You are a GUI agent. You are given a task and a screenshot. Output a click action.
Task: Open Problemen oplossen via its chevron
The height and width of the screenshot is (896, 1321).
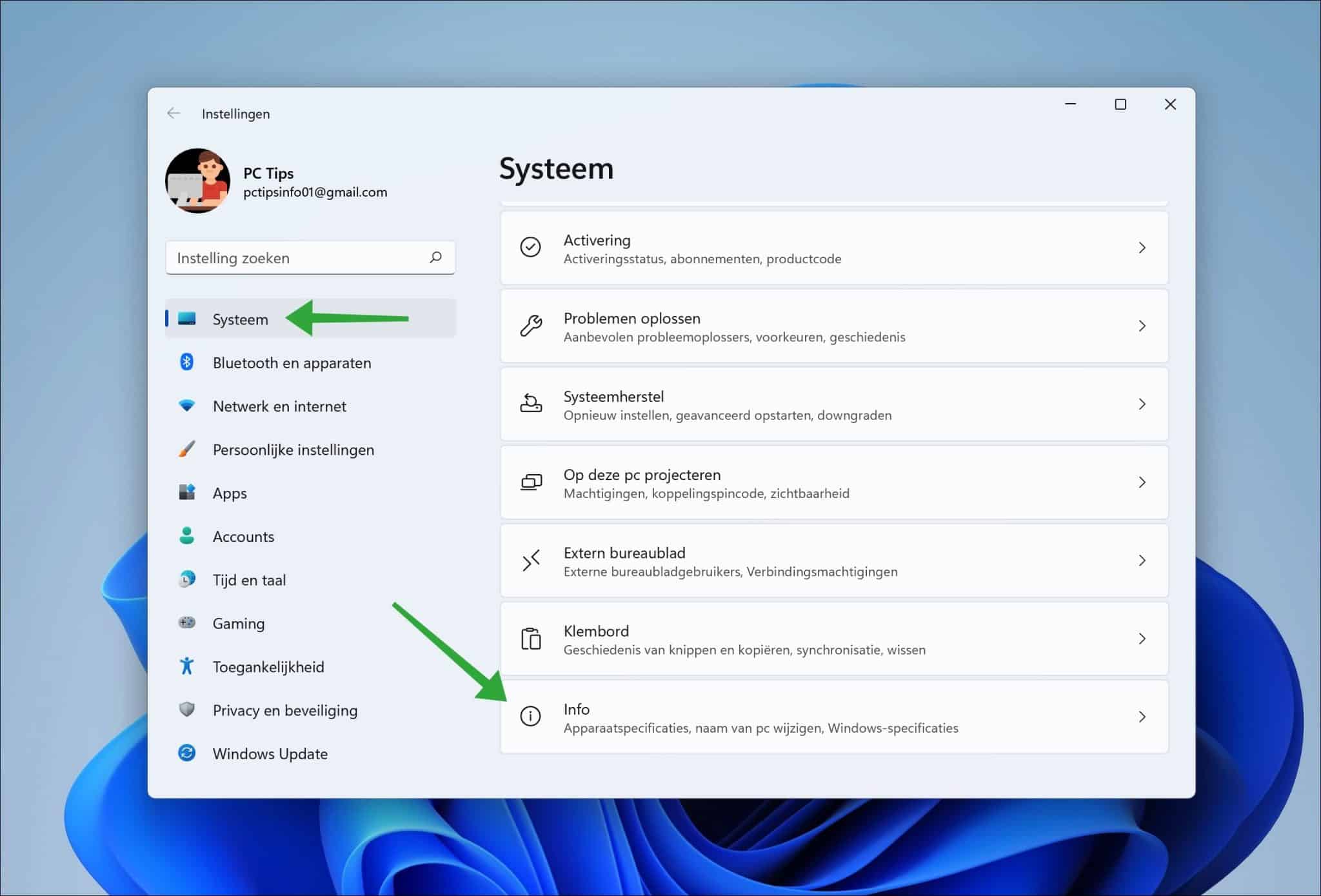coord(1142,326)
